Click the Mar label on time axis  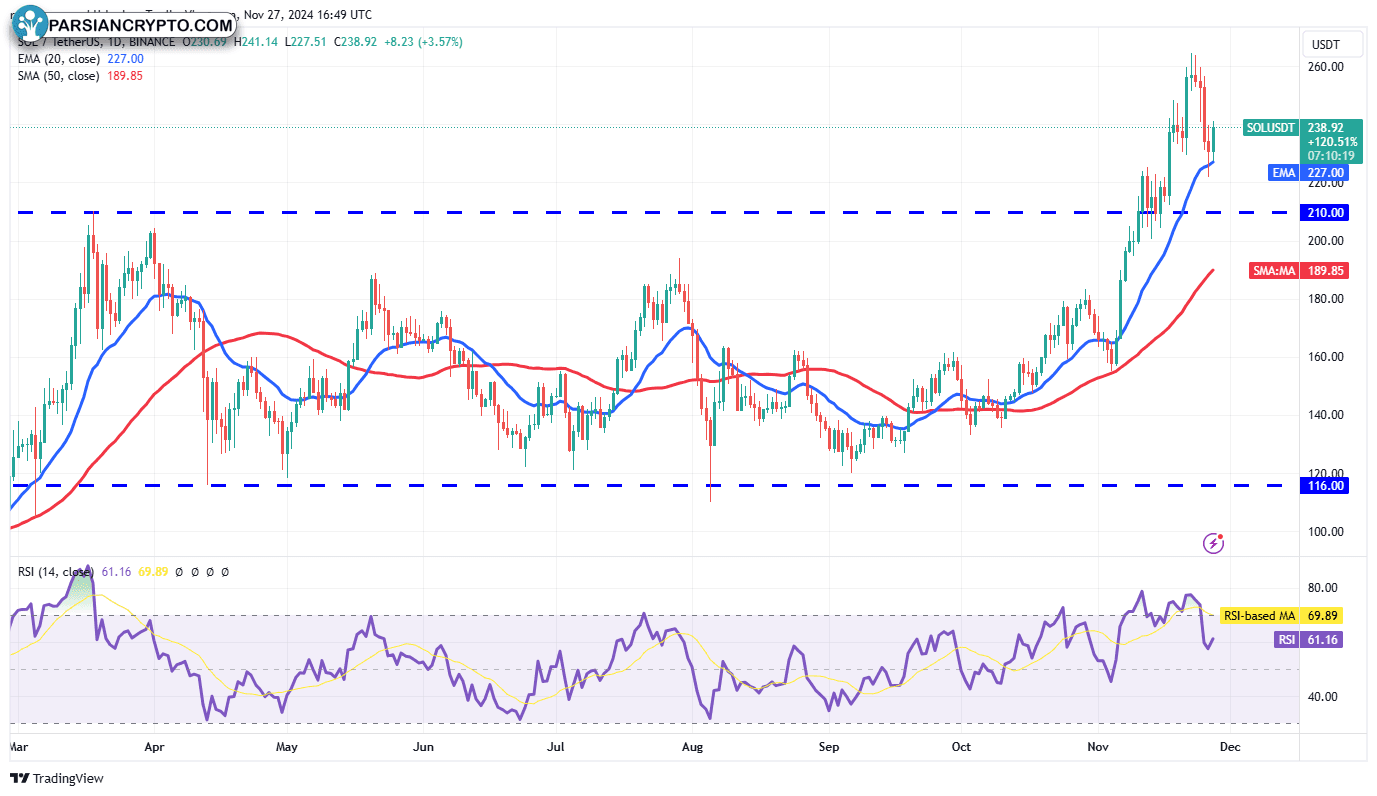point(19,747)
